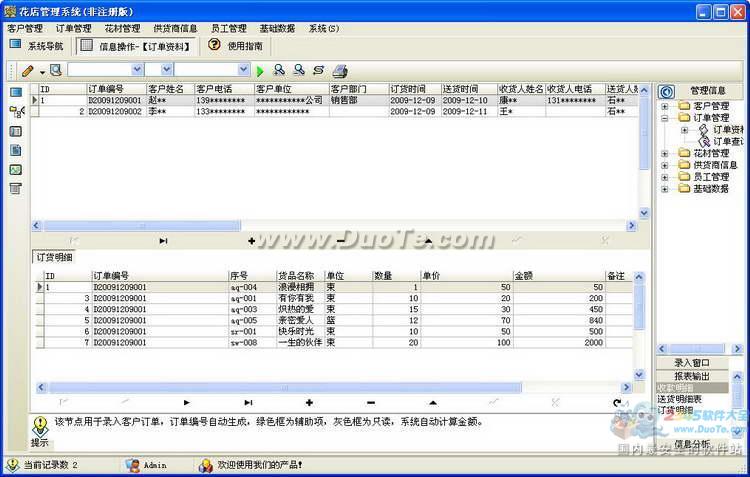The height and width of the screenshot is (477, 750).
Task: Click the green run query arrow
Action: click(260, 71)
